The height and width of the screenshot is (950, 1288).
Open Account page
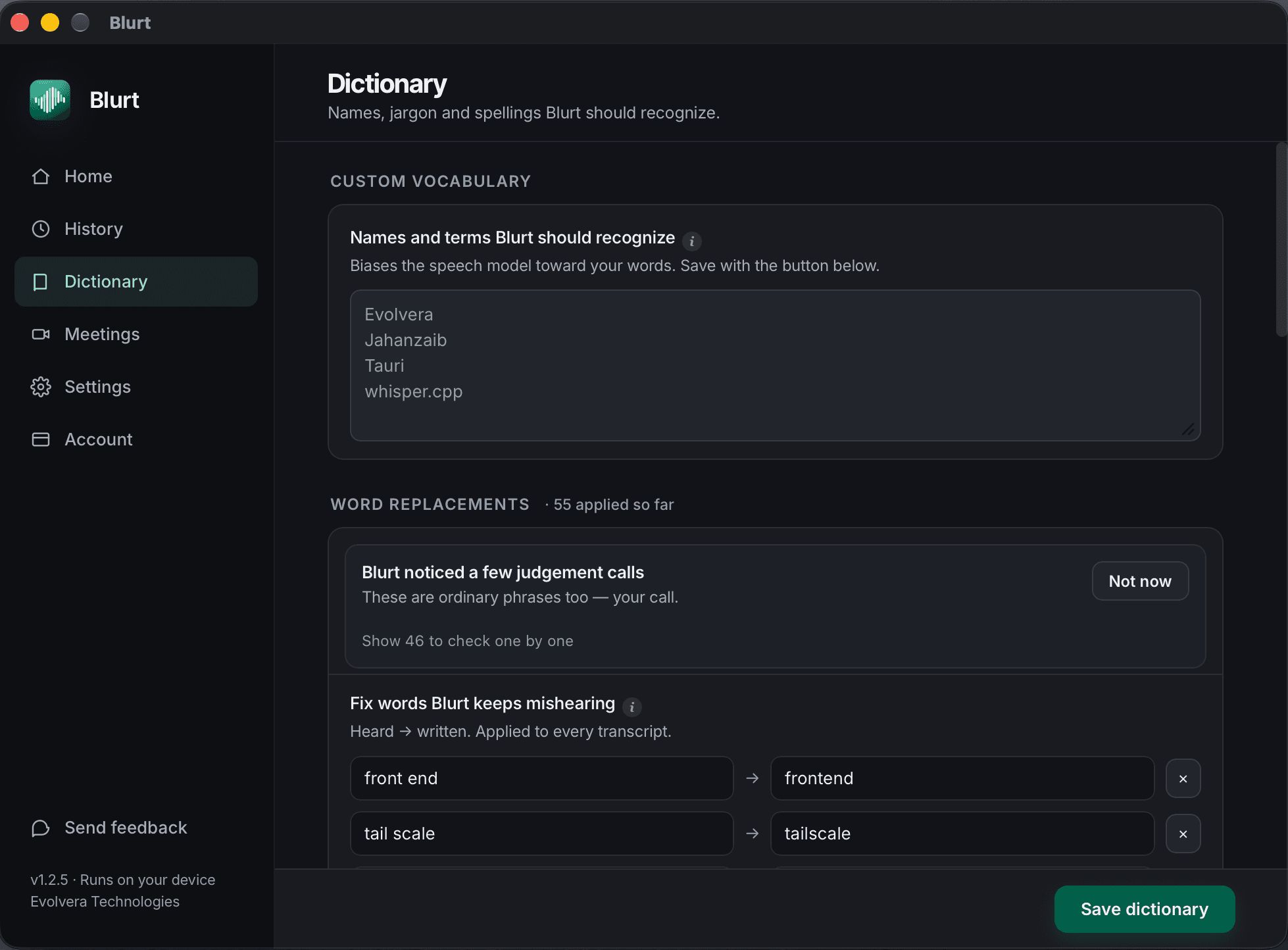point(136,439)
